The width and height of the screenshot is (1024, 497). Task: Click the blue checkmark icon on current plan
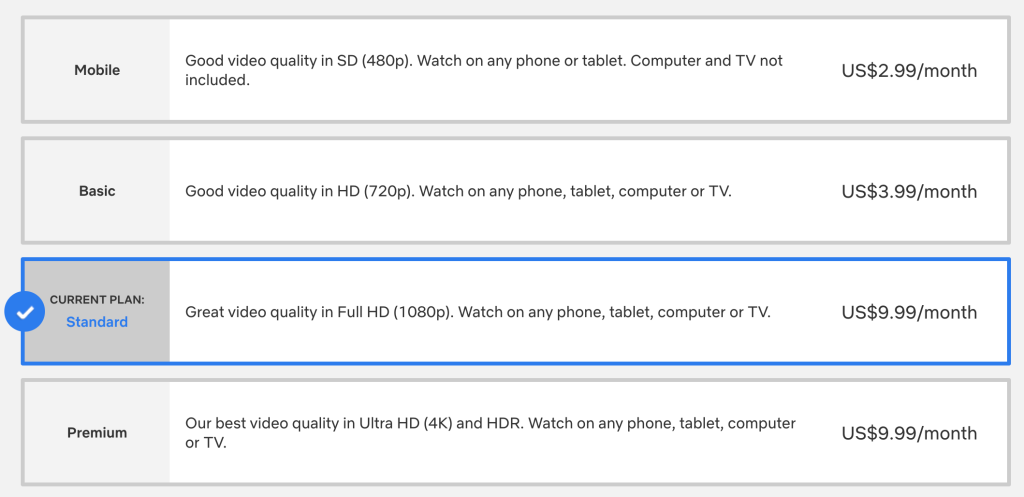click(x=25, y=313)
